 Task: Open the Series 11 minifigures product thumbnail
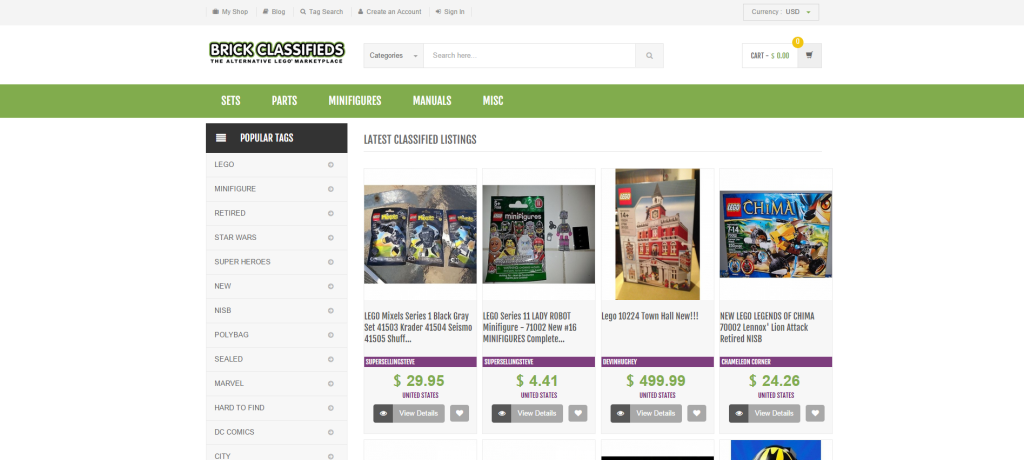[x=539, y=235]
